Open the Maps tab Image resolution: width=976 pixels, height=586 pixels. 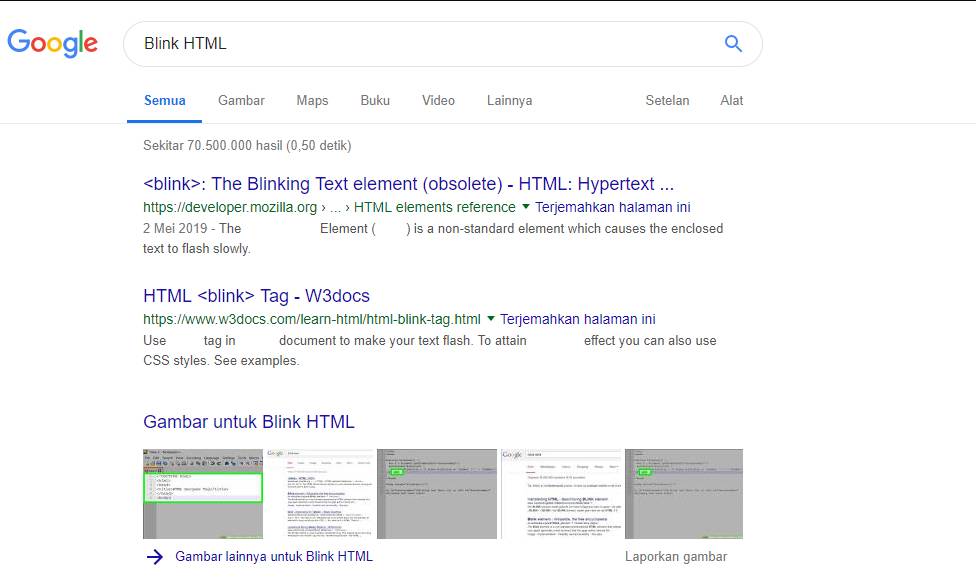click(312, 100)
